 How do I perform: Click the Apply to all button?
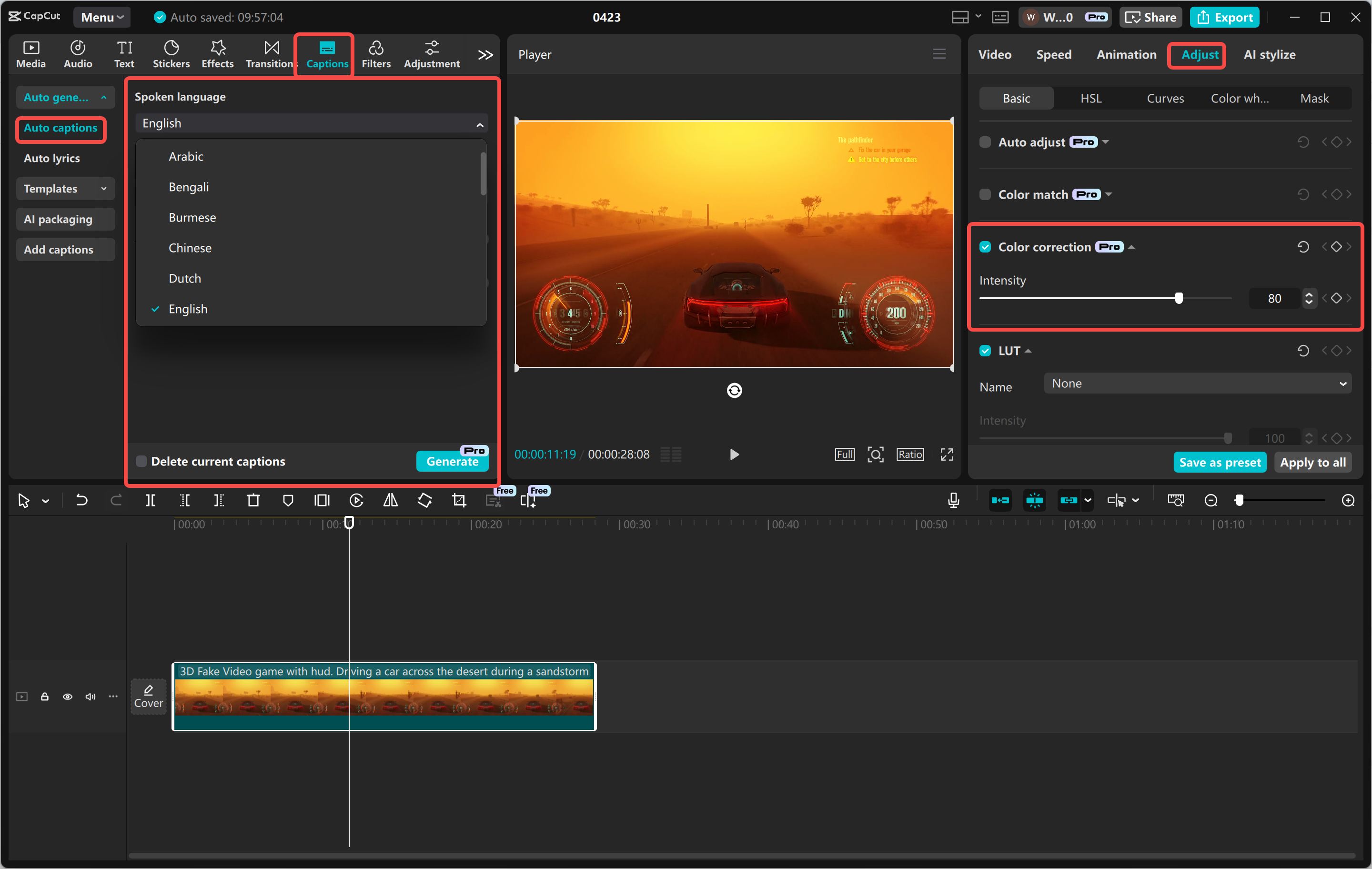[x=1313, y=462]
